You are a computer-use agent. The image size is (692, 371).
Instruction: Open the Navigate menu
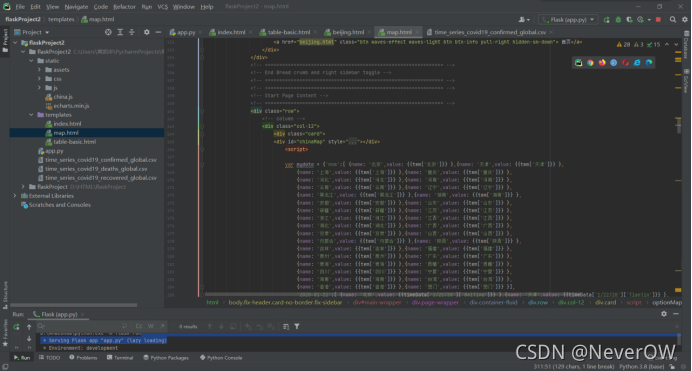pyautogui.click(x=76, y=7)
